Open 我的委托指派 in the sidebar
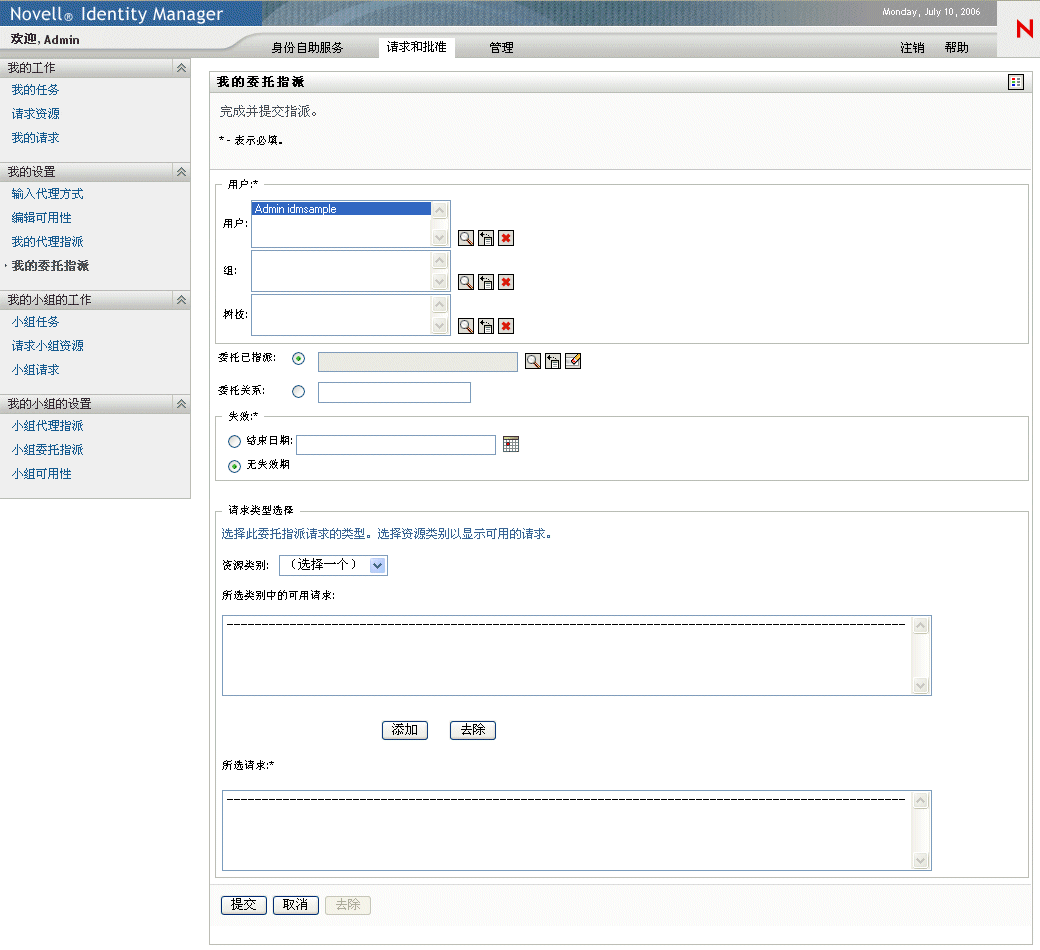This screenshot has width=1040, height=950. point(50,265)
